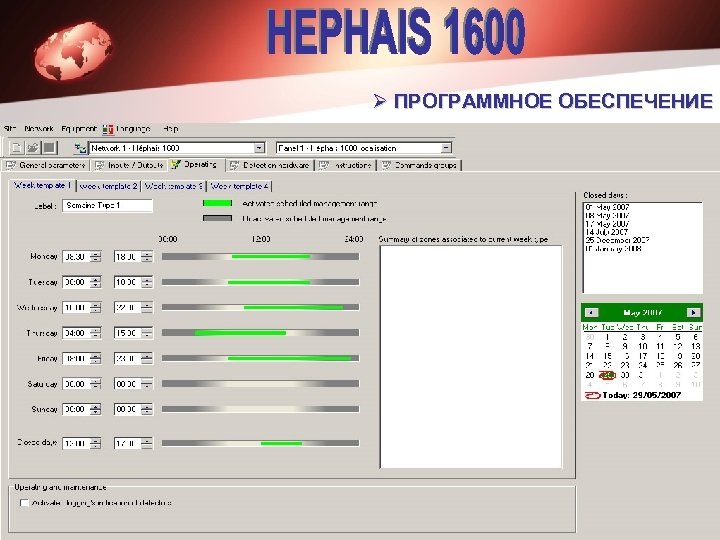Select Week template 4 tab

239,186
